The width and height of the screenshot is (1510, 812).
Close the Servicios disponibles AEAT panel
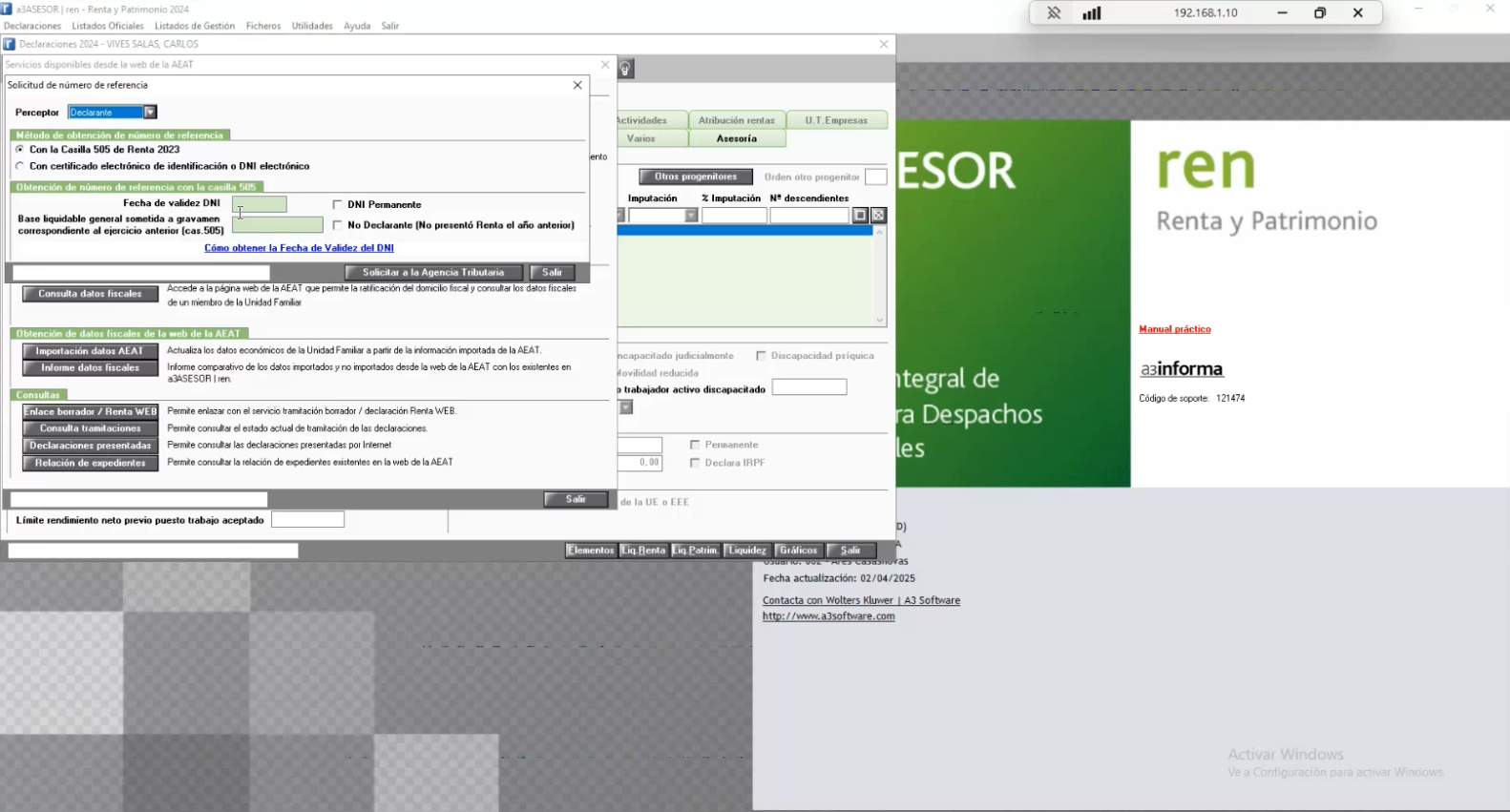(x=605, y=65)
